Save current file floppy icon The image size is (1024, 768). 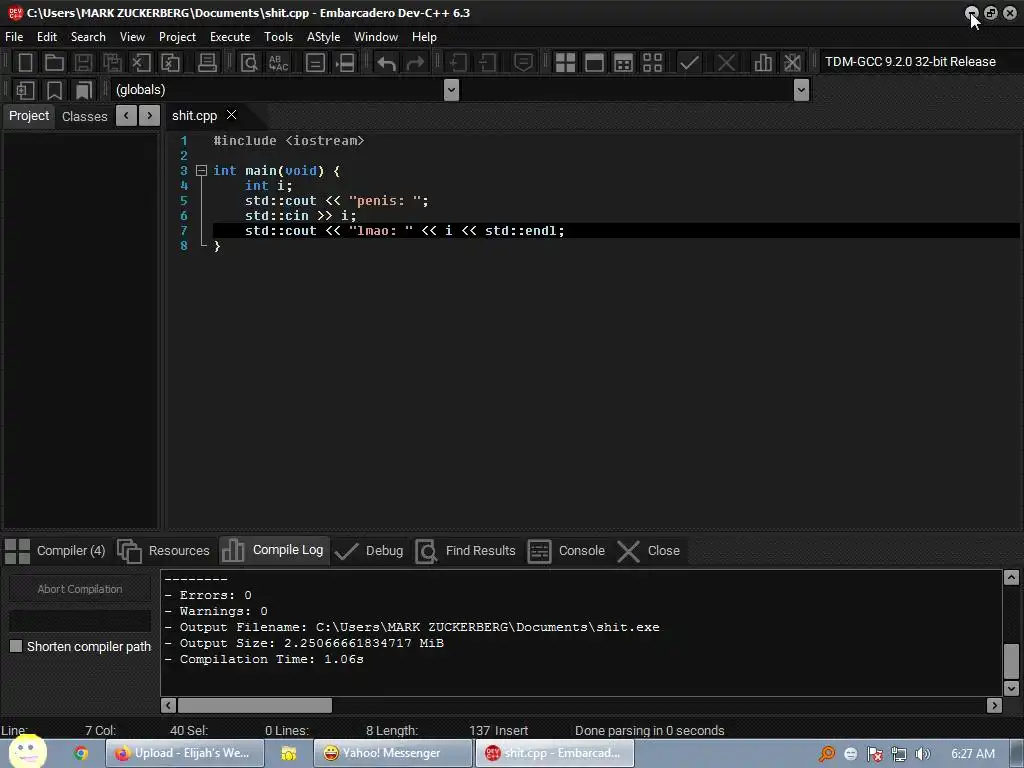83,63
